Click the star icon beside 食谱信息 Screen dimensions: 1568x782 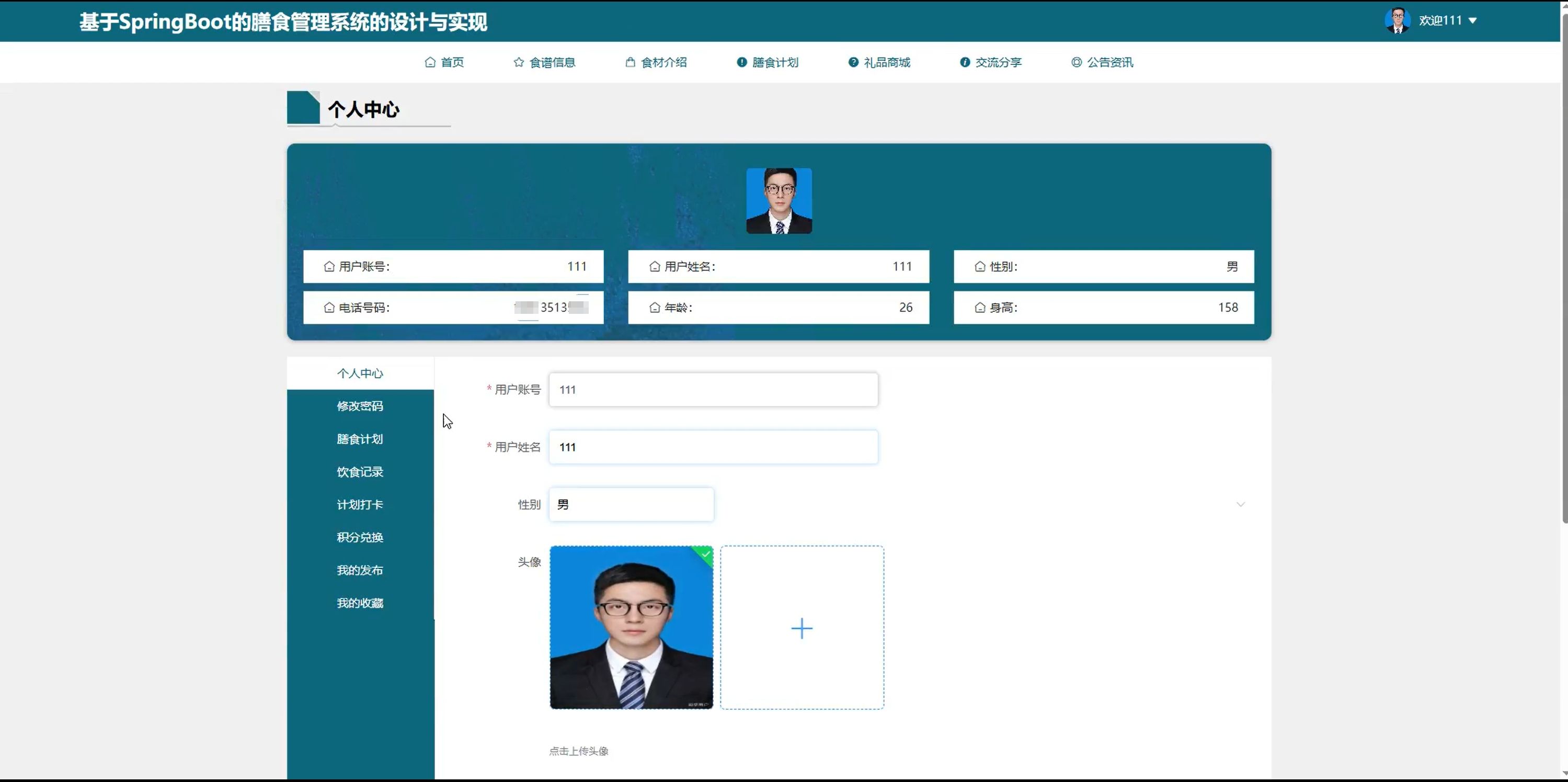[519, 62]
